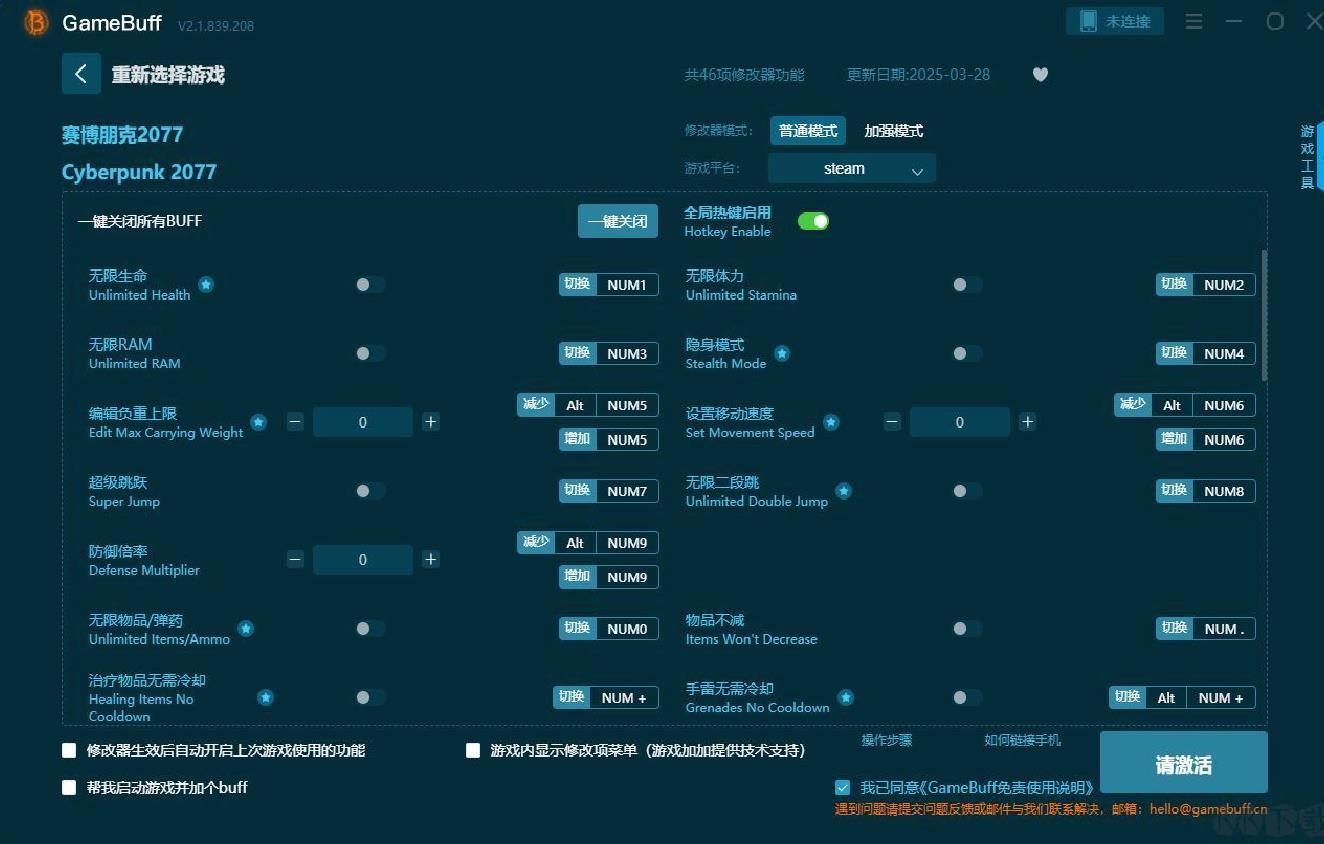Click NUM7 hotkey for Super Jump
Image resolution: width=1324 pixels, height=844 pixels.
pos(627,491)
